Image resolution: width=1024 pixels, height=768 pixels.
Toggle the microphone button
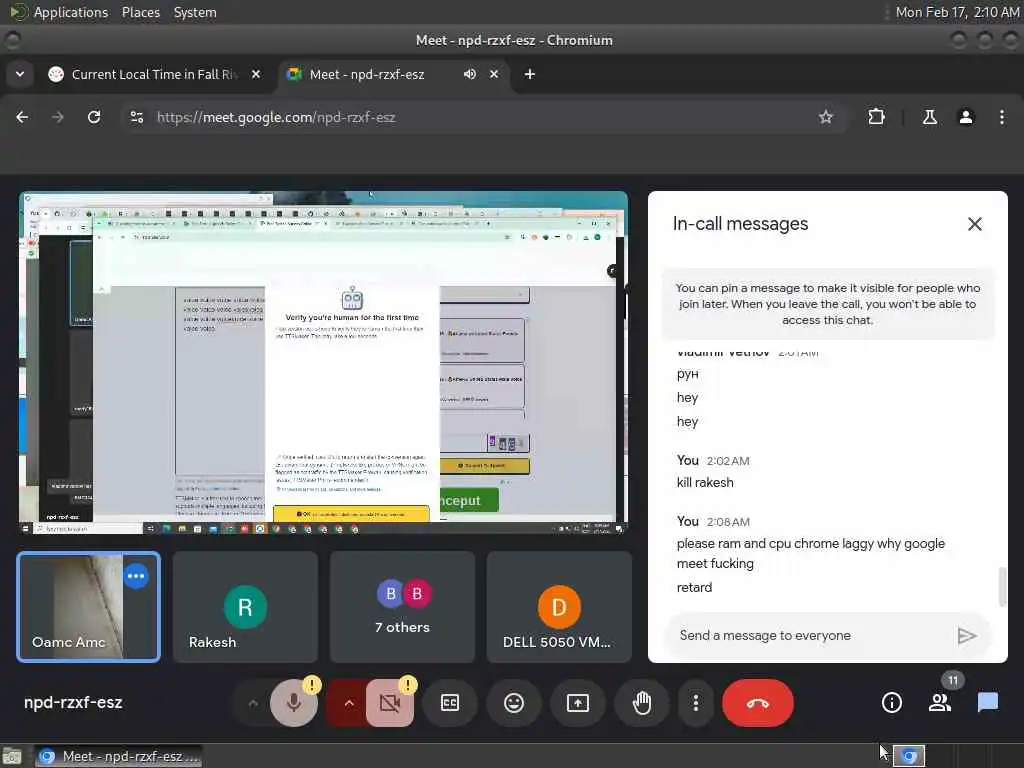click(x=294, y=703)
